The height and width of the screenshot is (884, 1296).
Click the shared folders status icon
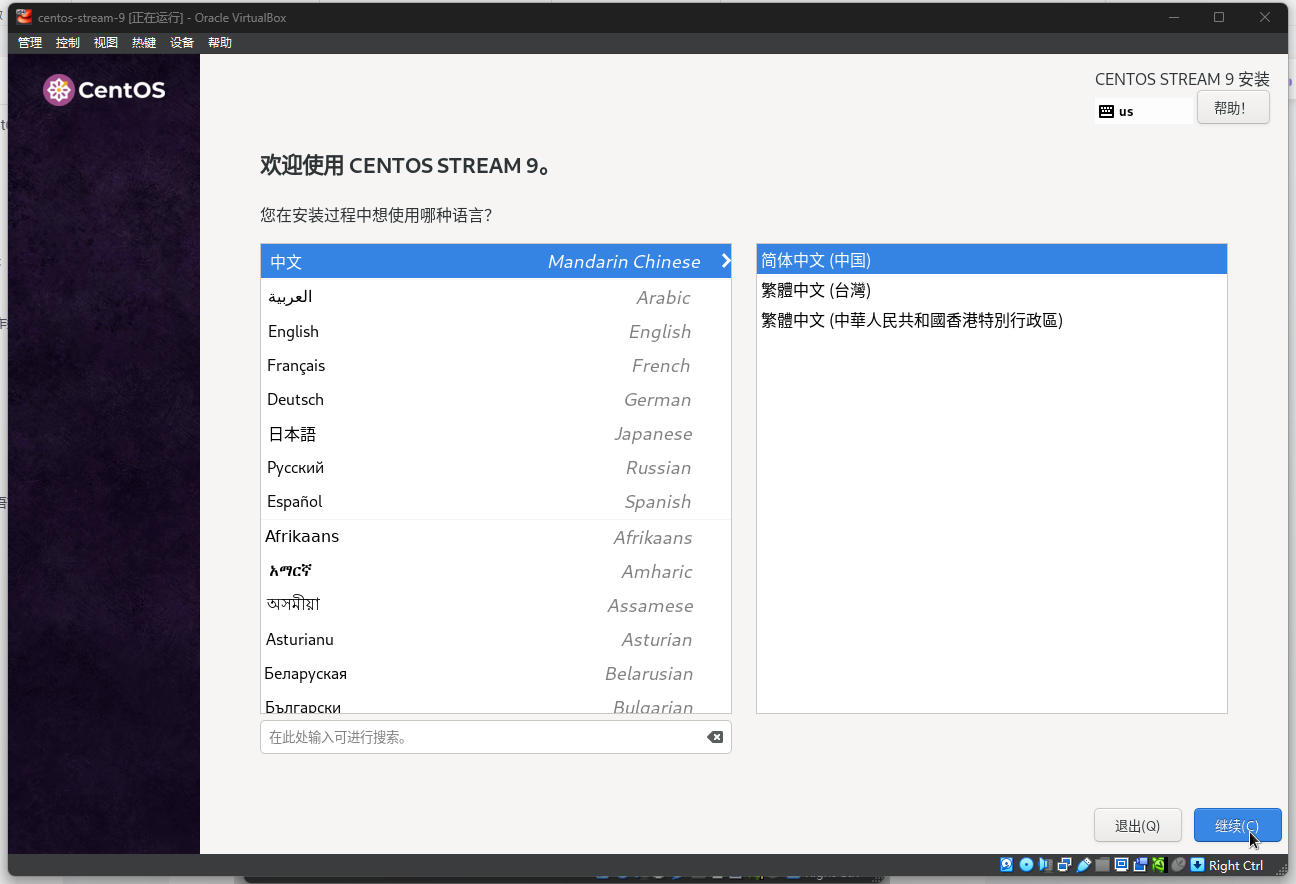click(x=1102, y=865)
